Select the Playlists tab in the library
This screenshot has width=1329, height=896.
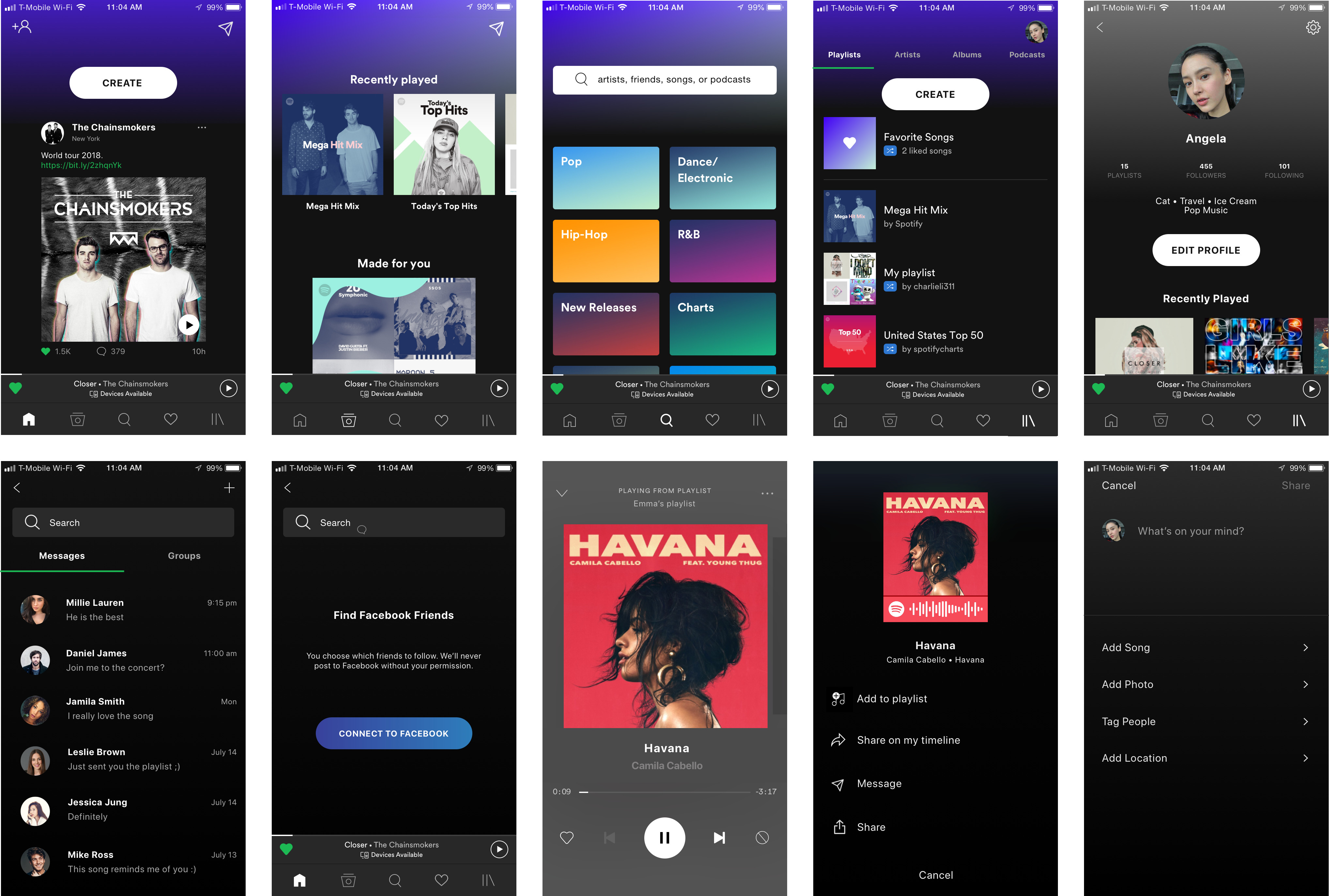pos(844,55)
